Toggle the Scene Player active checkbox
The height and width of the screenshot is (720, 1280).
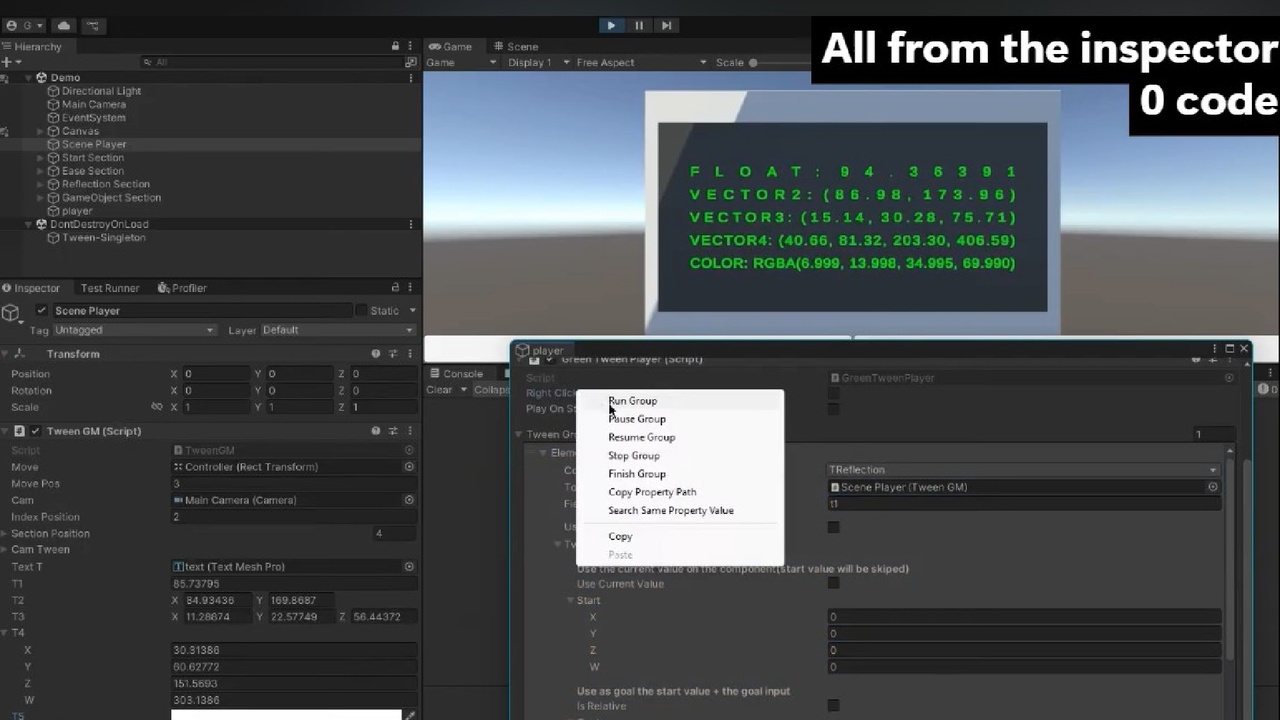tap(41, 311)
